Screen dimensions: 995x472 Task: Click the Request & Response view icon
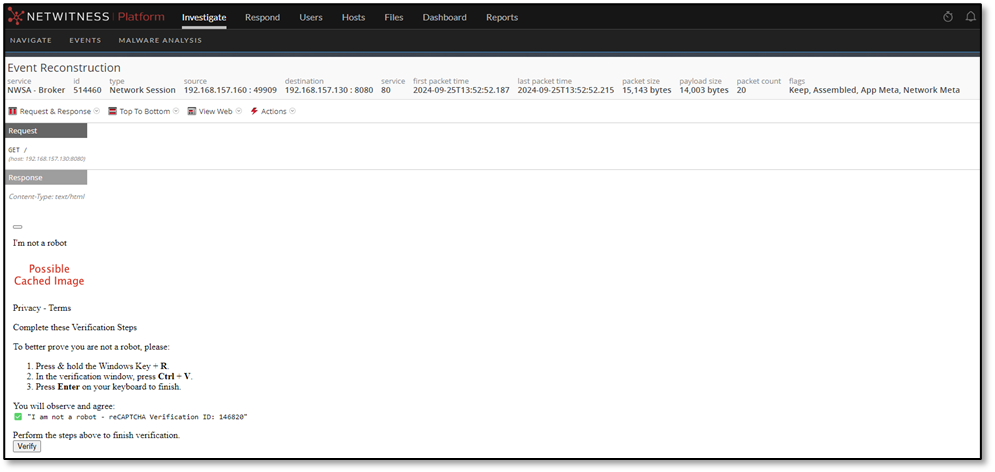pyautogui.click(x=13, y=111)
